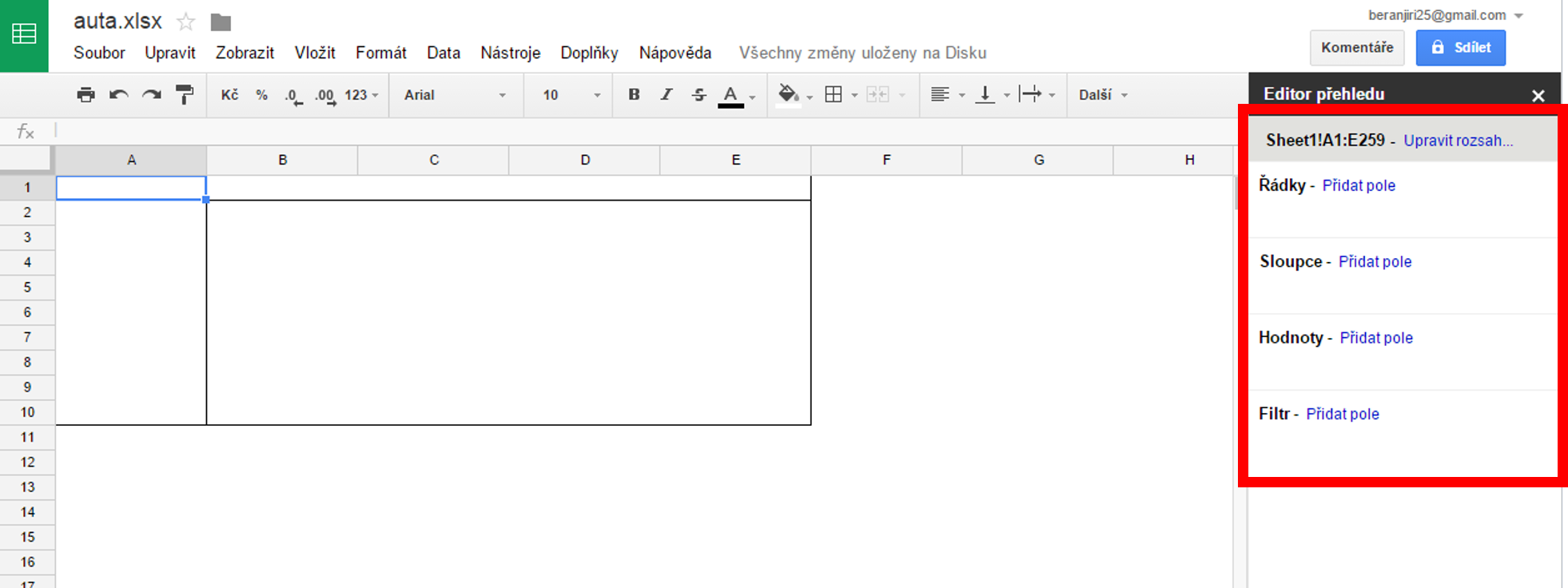Open text wrapping options
The image size is (1568, 588).
(1037, 95)
